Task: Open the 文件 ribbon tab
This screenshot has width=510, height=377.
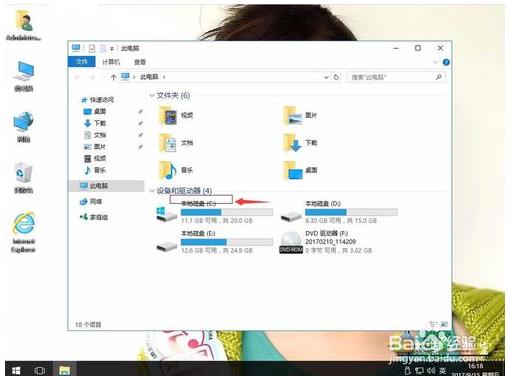Action: coord(82,62)
